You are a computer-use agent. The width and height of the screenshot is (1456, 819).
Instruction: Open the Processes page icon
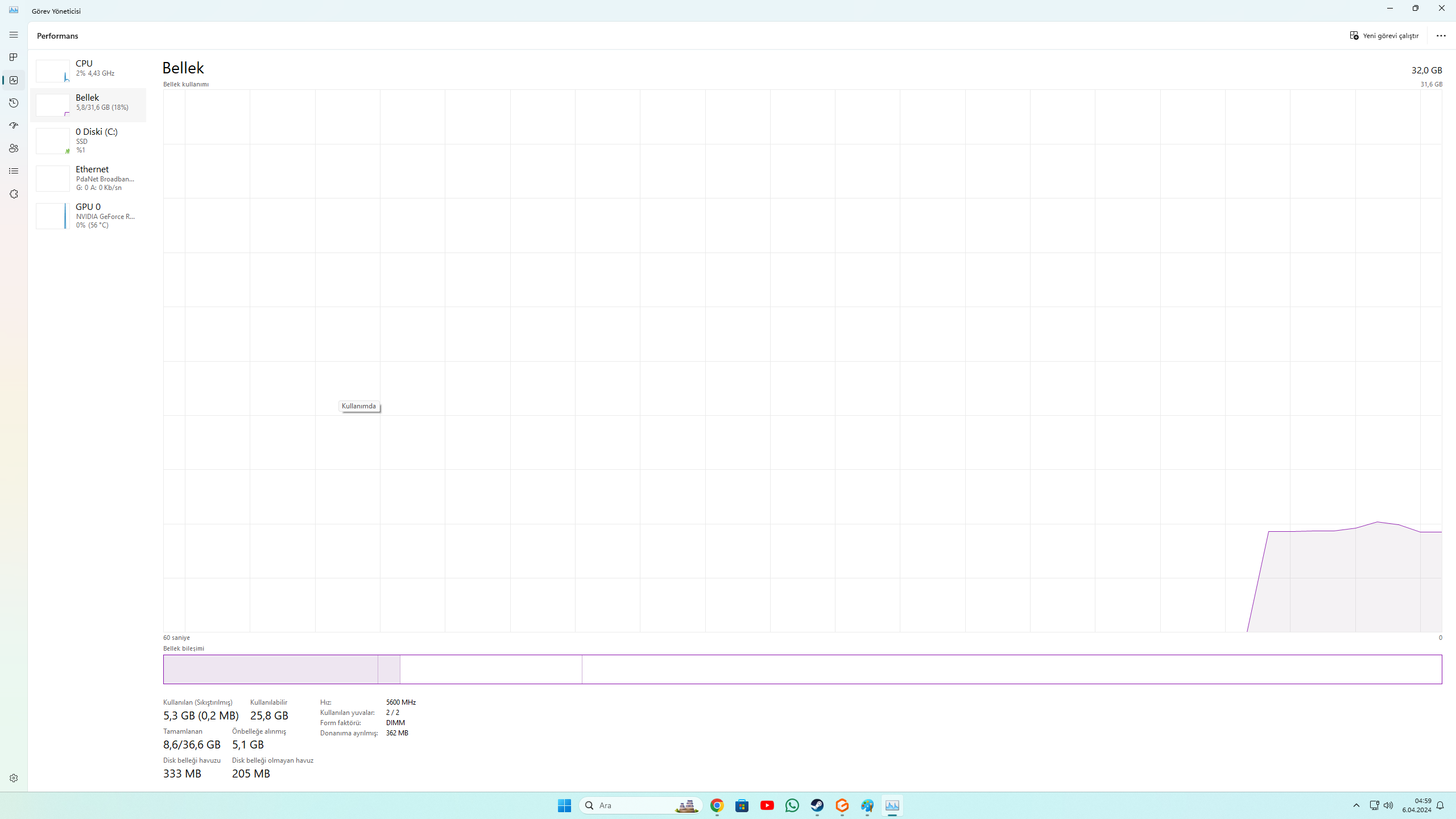[x=14, y=57]
